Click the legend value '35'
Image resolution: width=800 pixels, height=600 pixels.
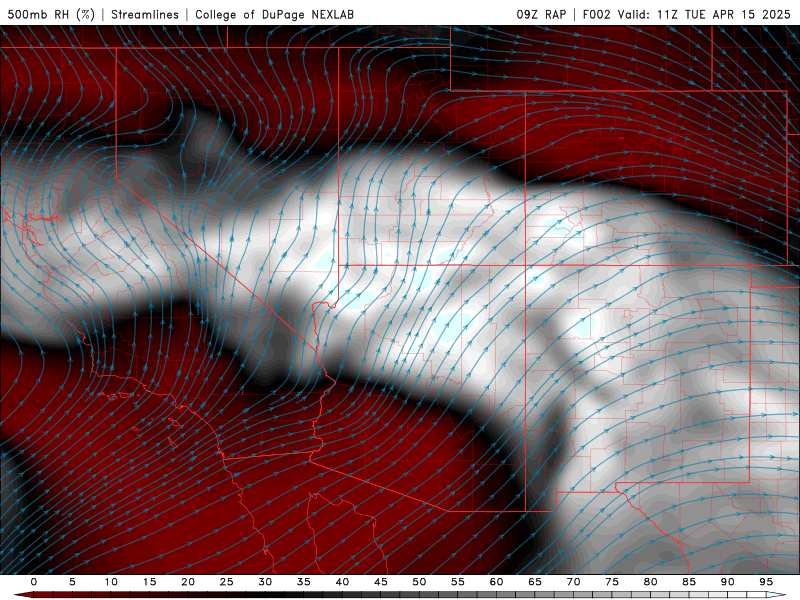click(304, 582)
